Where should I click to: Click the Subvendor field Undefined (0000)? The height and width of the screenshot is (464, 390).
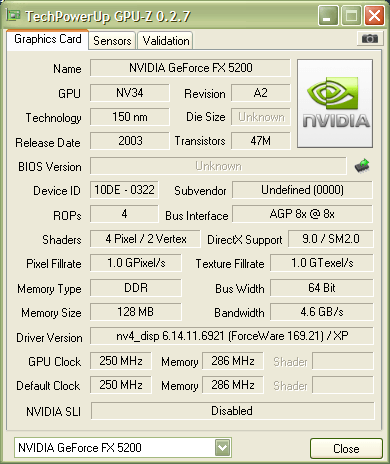tap(302, 190)
